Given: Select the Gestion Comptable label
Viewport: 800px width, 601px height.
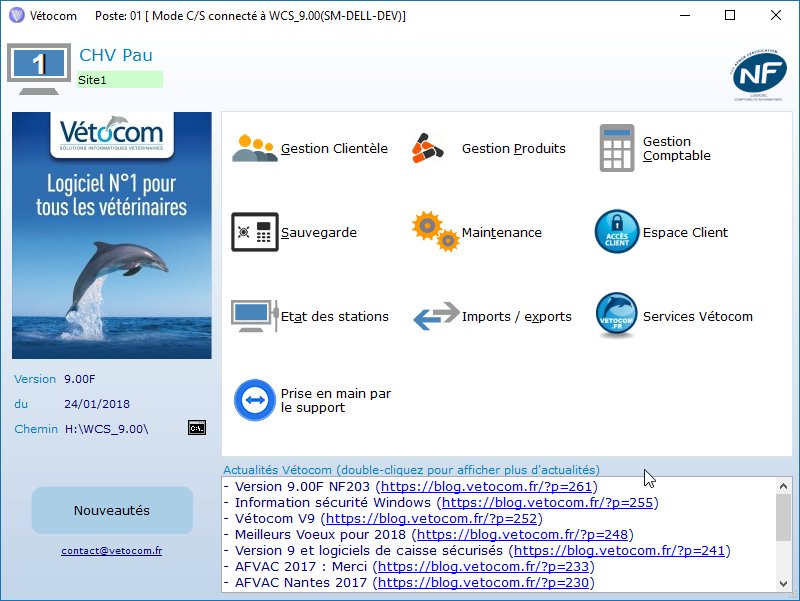Looking at the screenshot, I should pyautogui.click(x=677, y=148).
